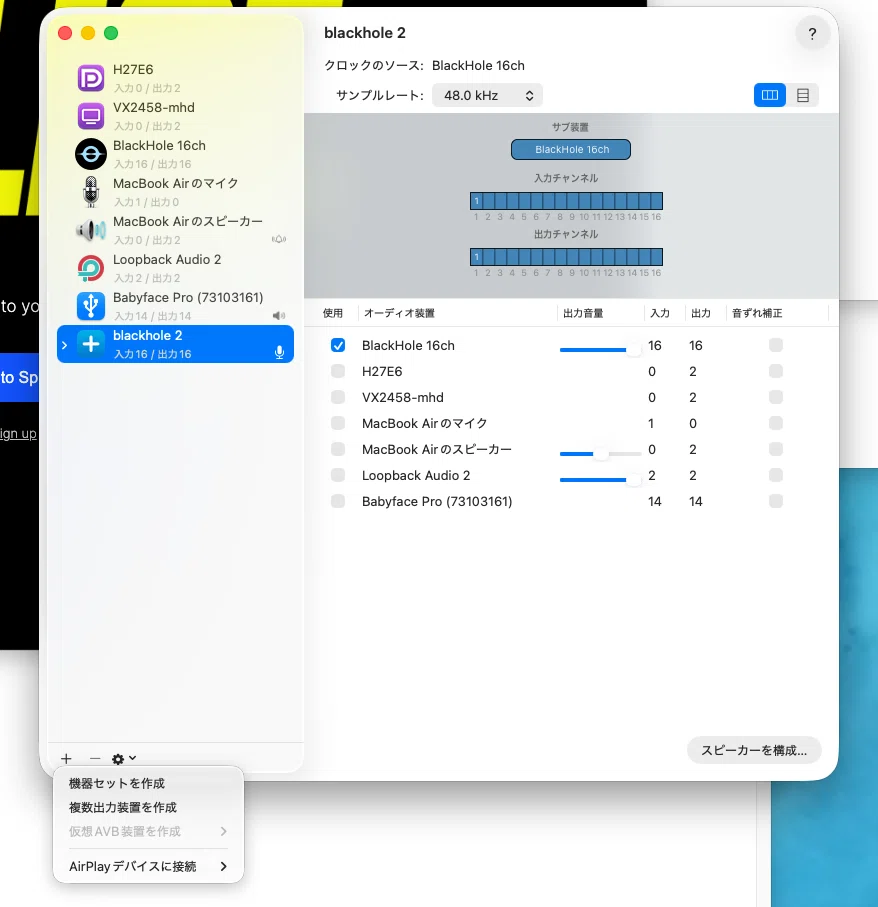Open the gear actions menu
Viewport: 878px width, 907px height.
pyautogui.click(x=124, y=758)
